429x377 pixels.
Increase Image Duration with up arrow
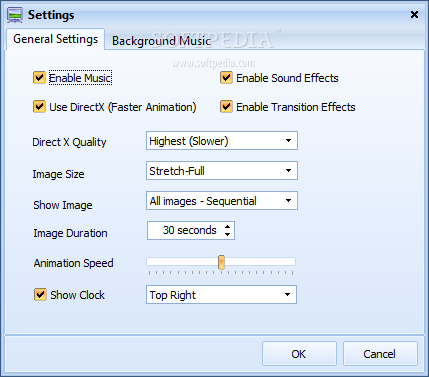point(227,227)
